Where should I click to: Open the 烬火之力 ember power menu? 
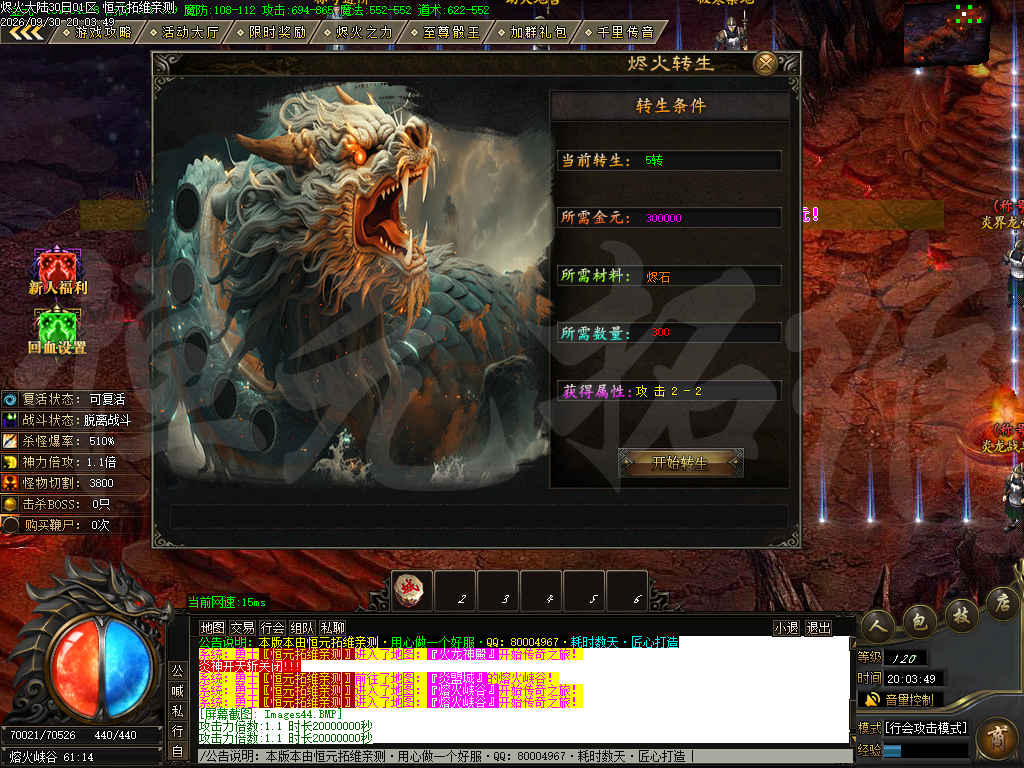[x=360, y=32]
